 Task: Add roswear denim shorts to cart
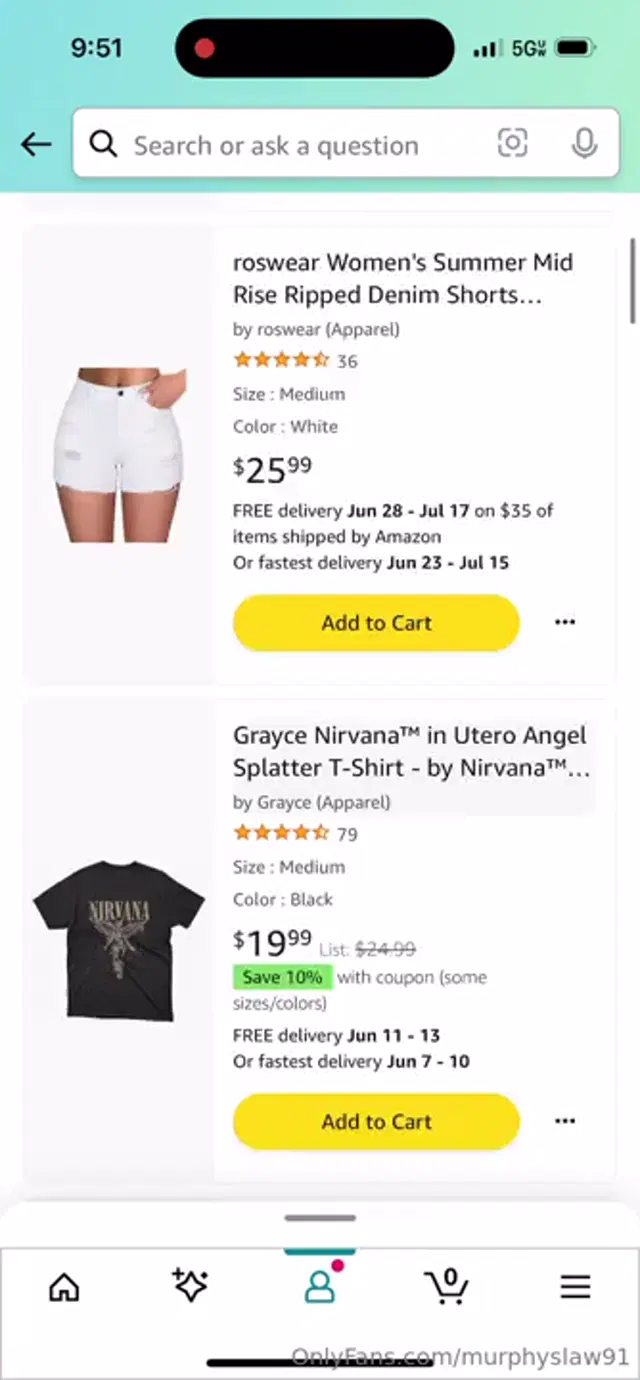(x=376, y=622)
